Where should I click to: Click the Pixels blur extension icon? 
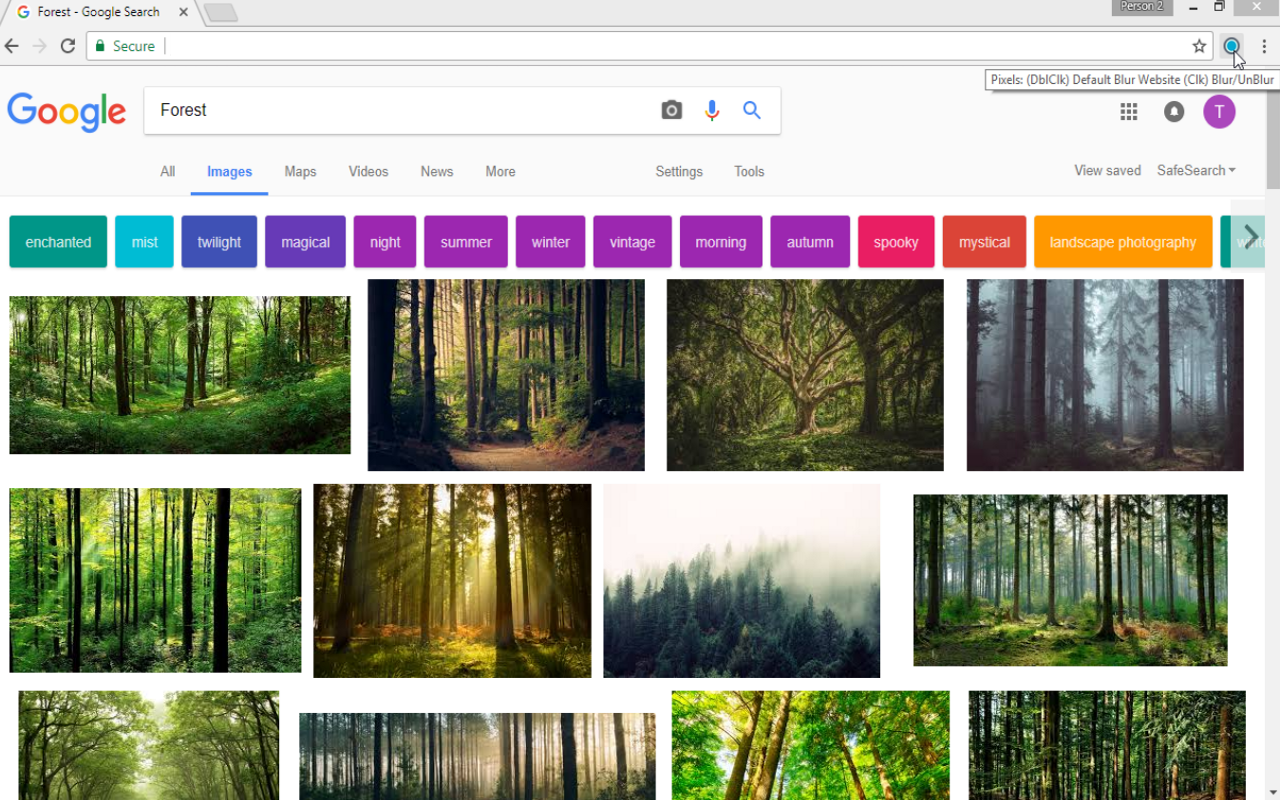pyautogui.click(x=1232, y=46)
